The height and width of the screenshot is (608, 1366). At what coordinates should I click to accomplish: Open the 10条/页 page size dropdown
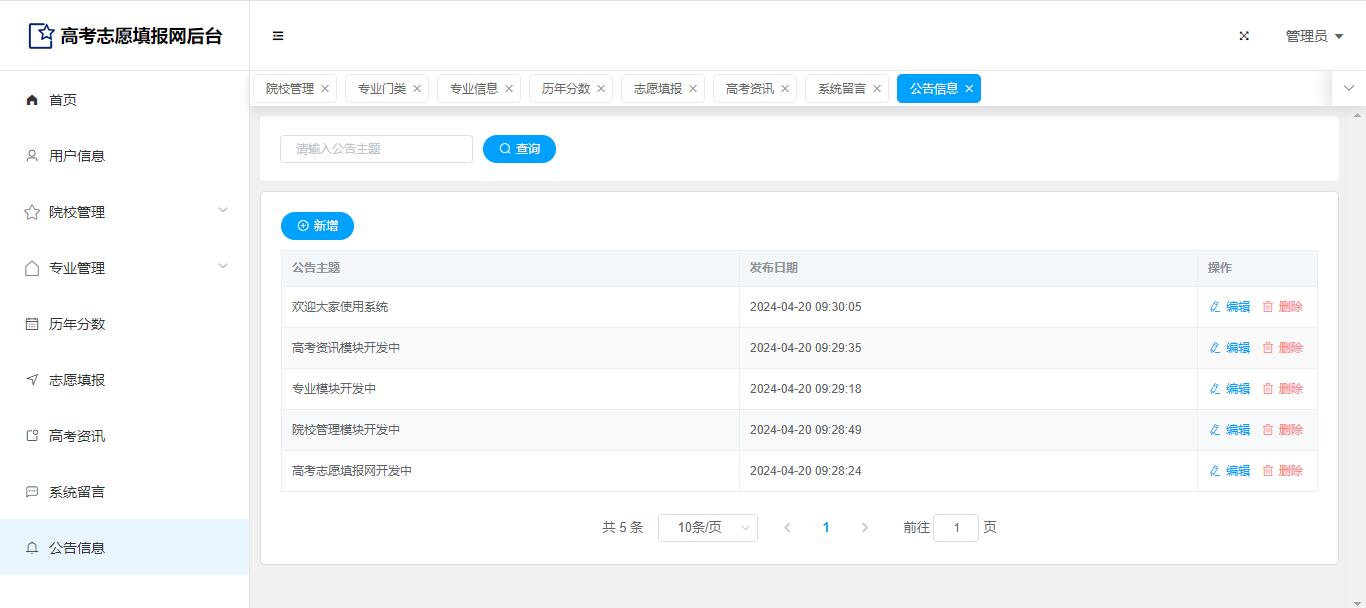tap(707, 528)
